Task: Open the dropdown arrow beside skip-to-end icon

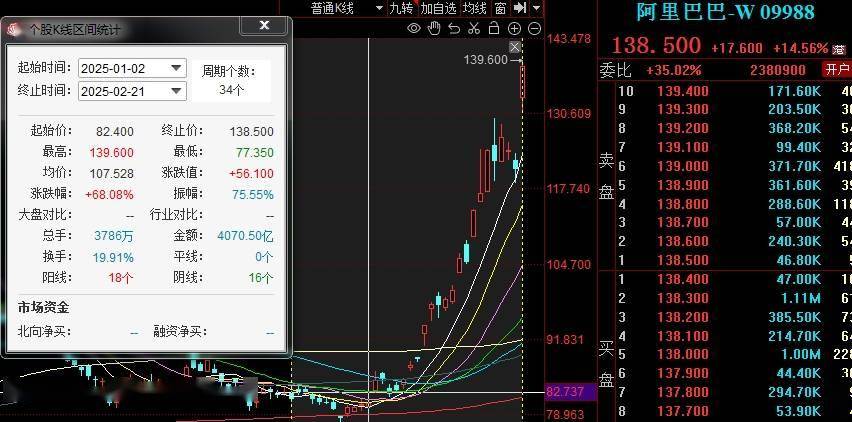Action: 536,8
